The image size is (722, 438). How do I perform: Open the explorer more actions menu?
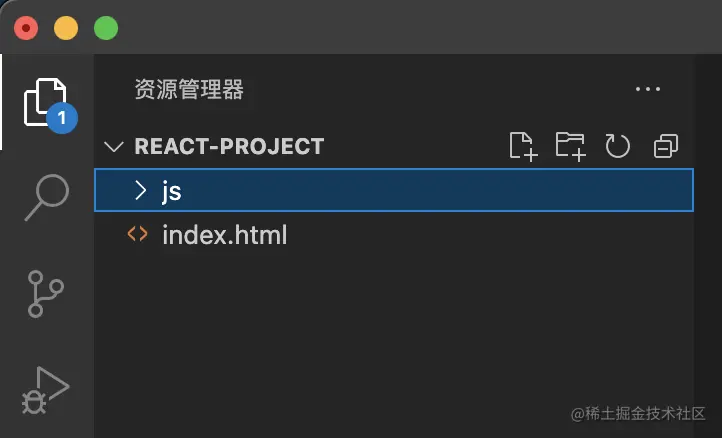648,89
